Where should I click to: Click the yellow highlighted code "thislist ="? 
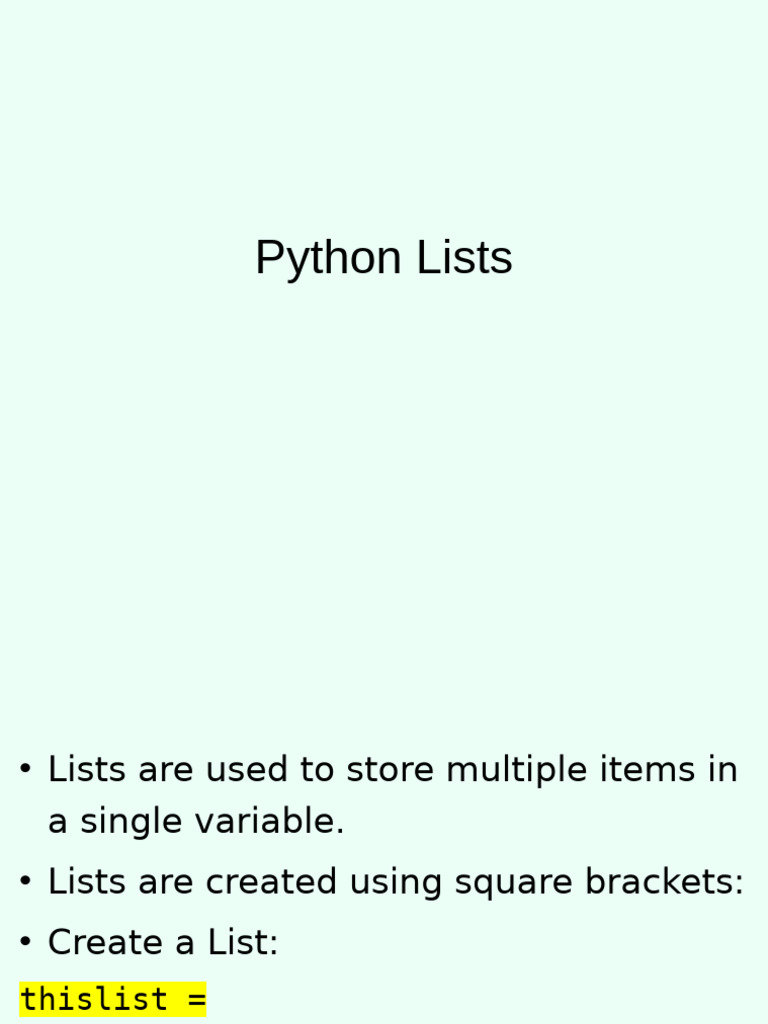click(112, 999)
